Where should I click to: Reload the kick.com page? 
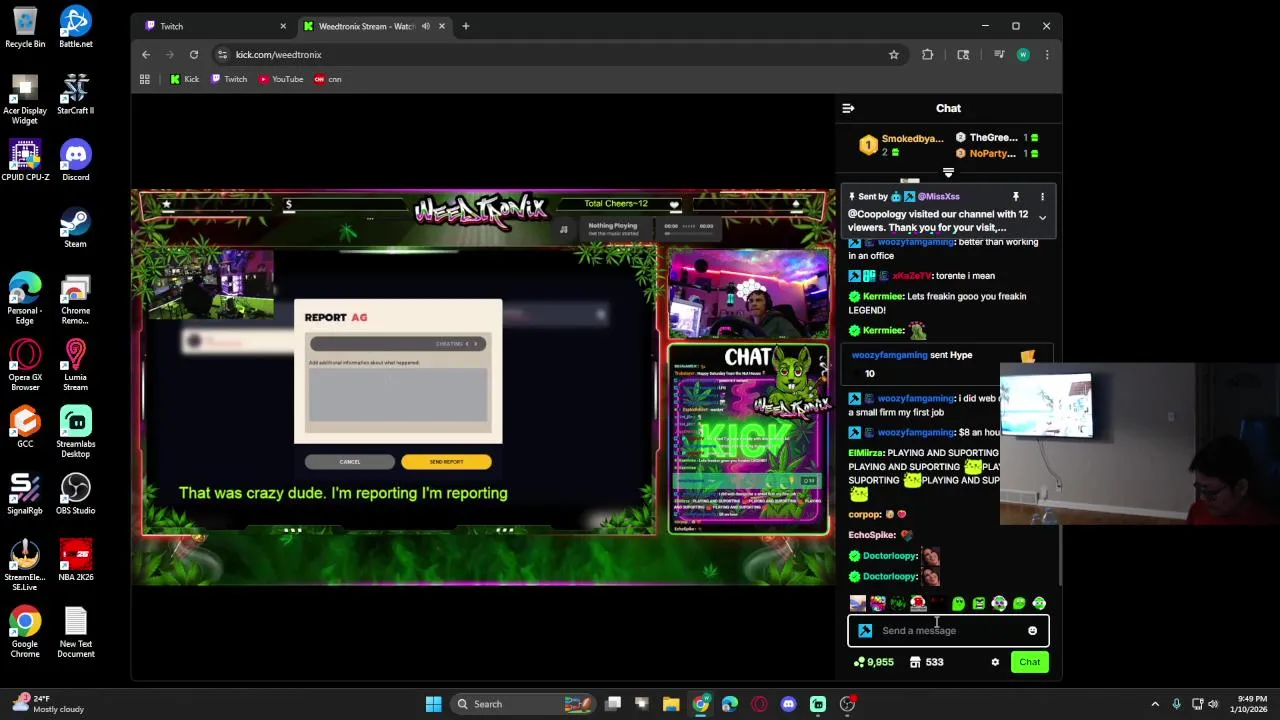pyautogui.click(x=194, y=55)
